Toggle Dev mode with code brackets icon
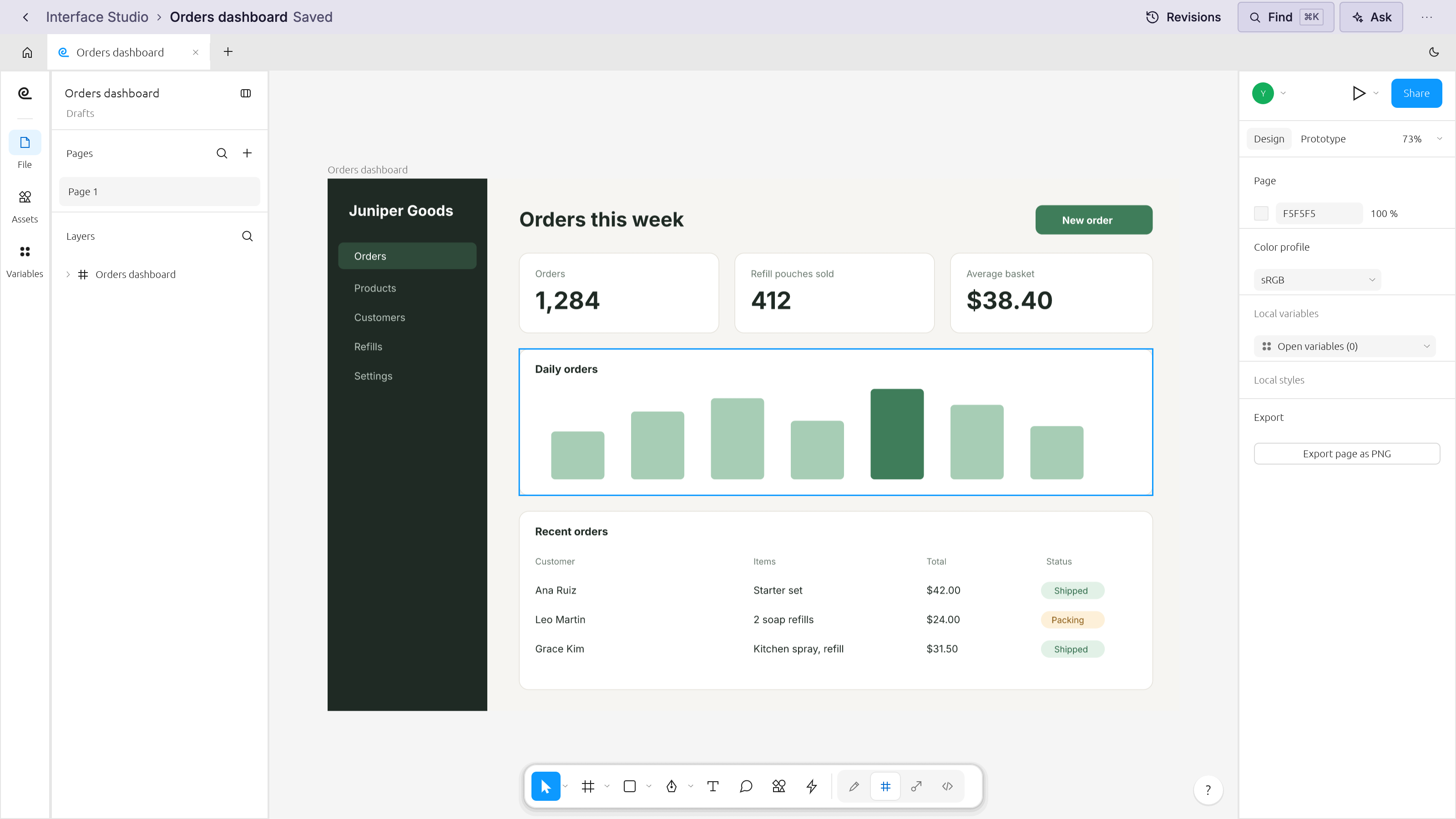1456x819 pixels. [947, 786]
